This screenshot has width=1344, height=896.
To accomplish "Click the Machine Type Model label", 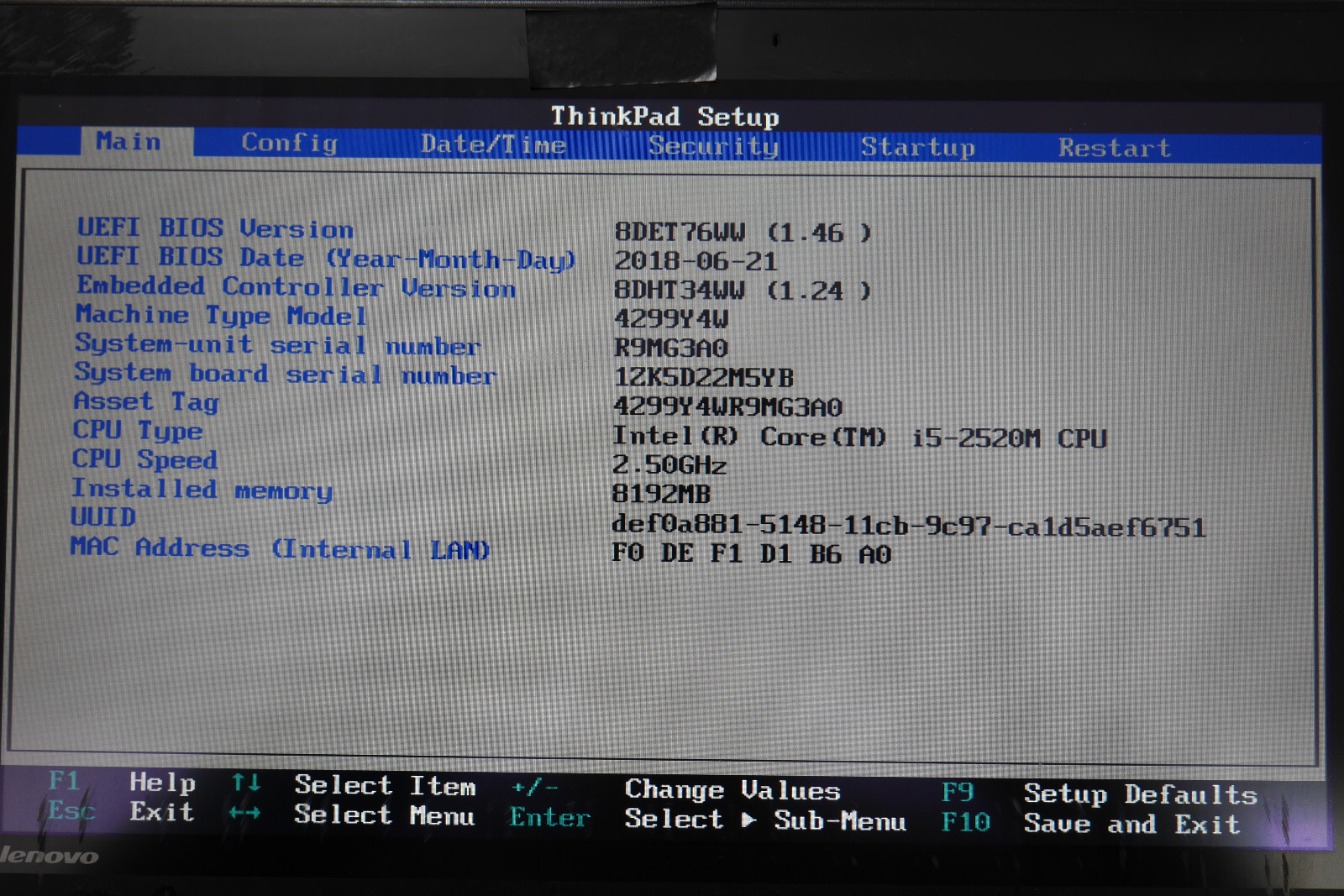I will pos(221,315).
